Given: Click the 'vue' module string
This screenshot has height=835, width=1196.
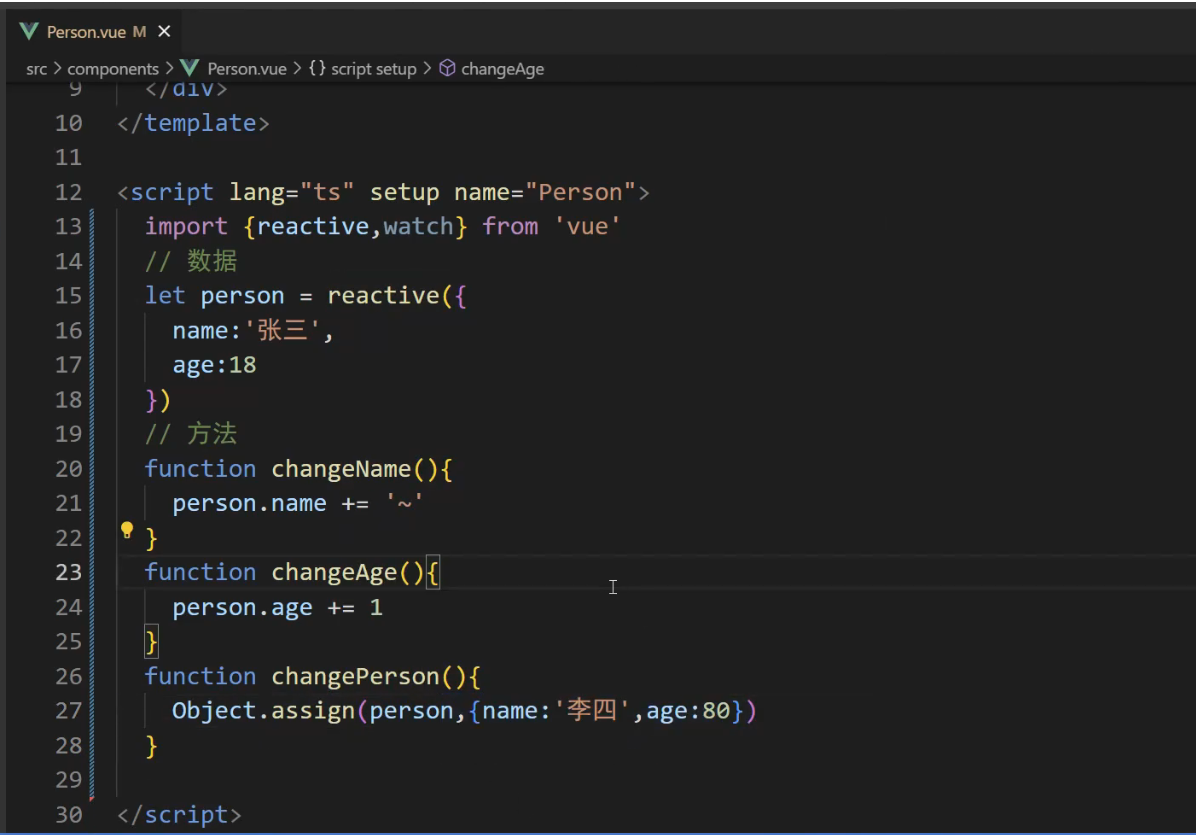Looking at the screenshot, I should 587,226.
